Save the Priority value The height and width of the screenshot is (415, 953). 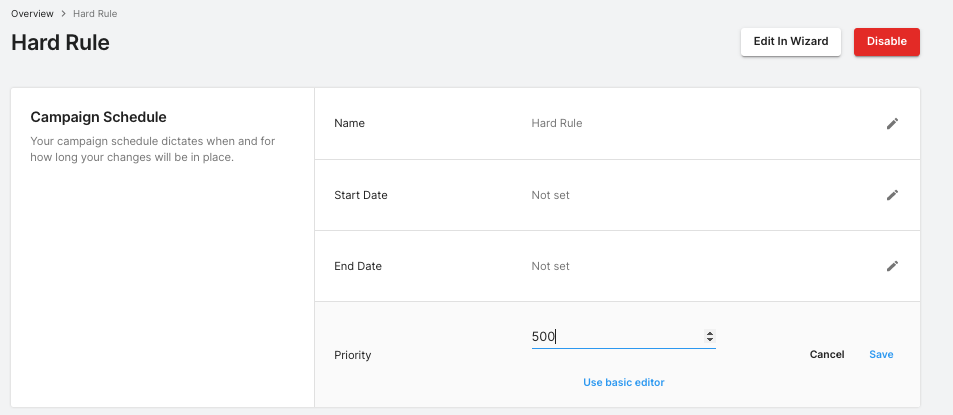(x=881, y=355)
